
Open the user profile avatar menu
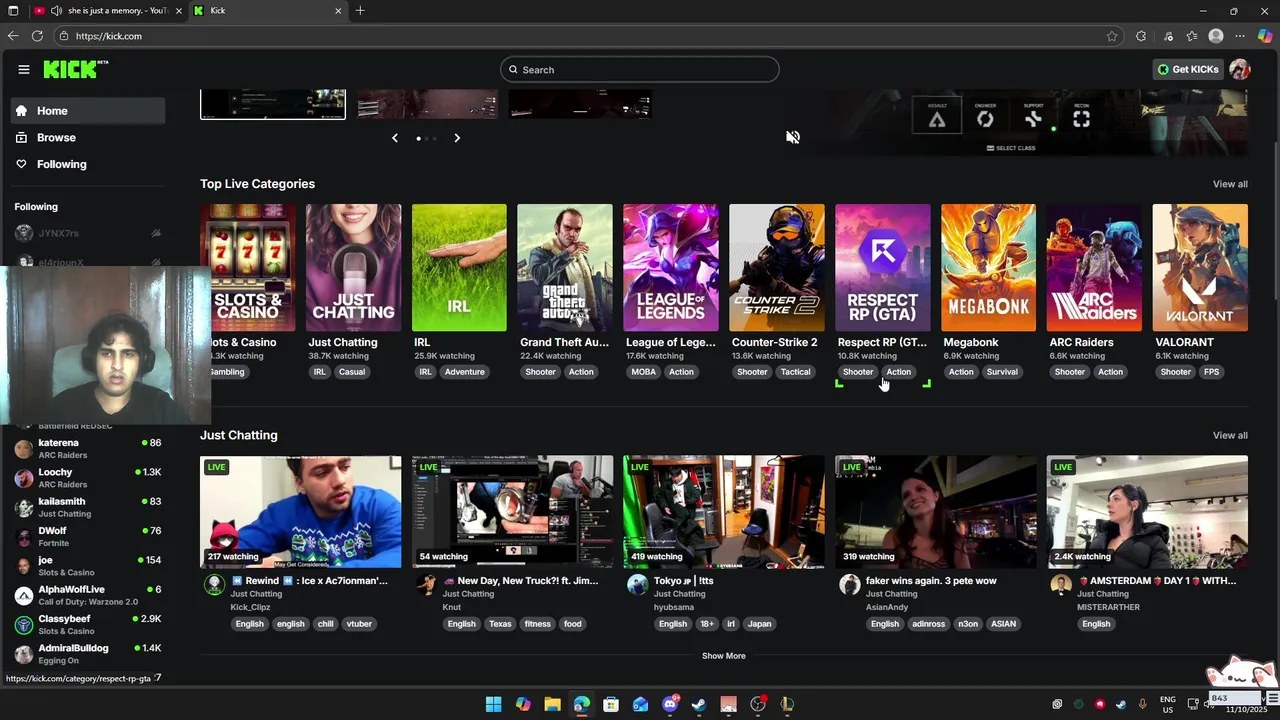click(x=1240, y=69)
